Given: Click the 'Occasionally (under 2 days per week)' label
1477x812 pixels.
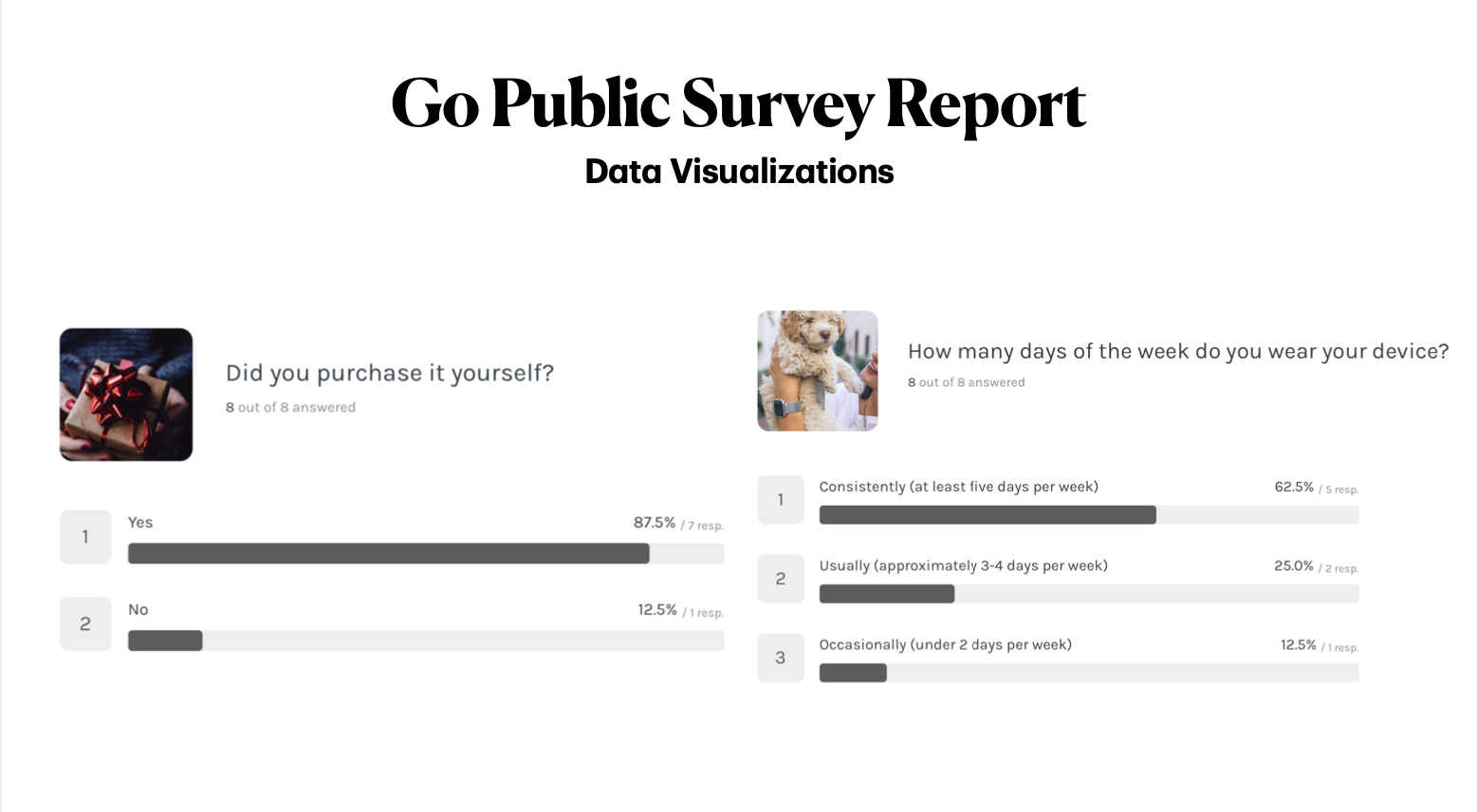Looking at the screenshot, I should tap(946, 645).
